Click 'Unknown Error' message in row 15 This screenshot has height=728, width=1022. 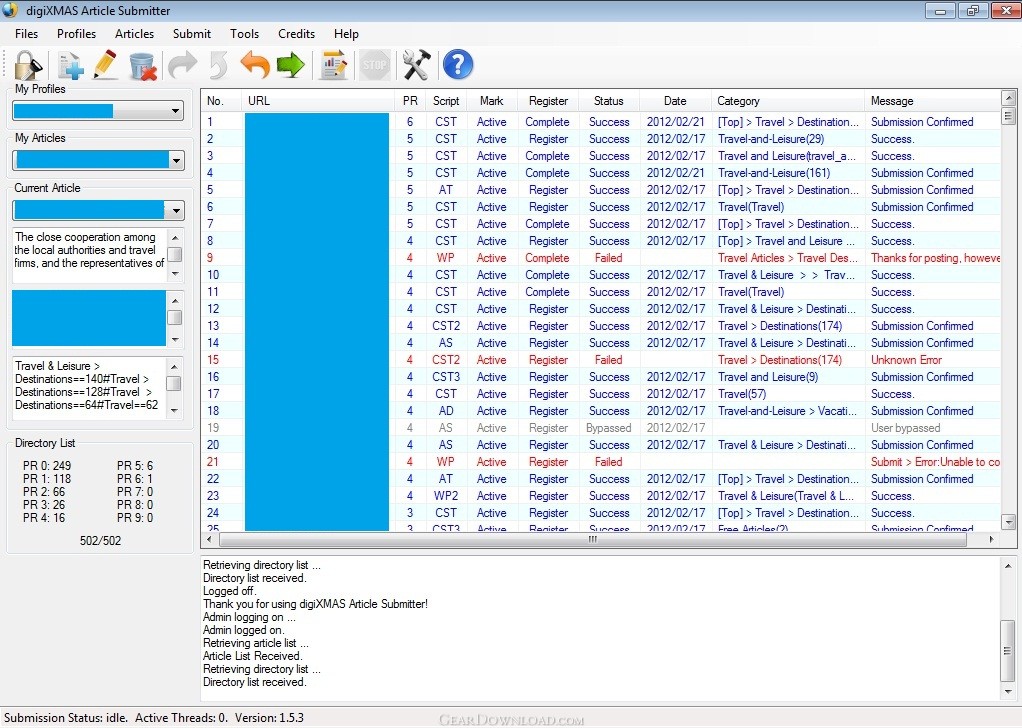(x=906, y=360)
